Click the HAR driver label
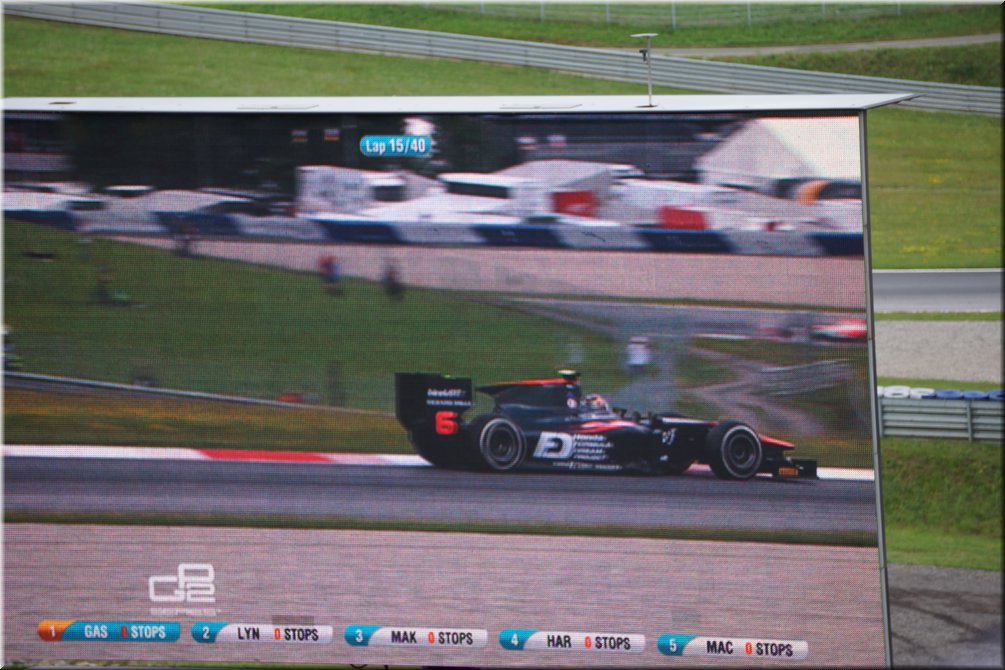Image resolution: width=1005 pixels, height=670 pixels. (x=559, y=642)
